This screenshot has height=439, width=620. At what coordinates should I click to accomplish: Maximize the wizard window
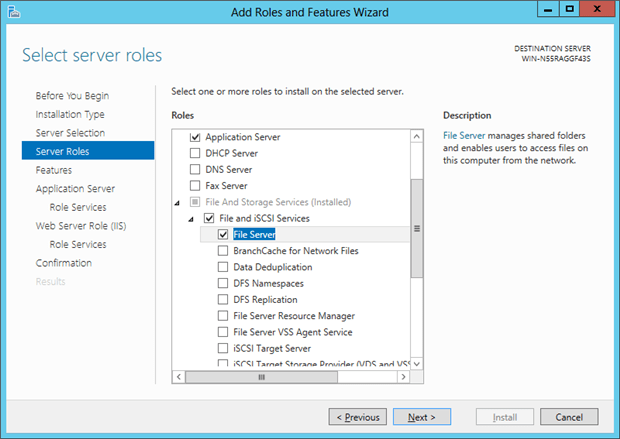coord(569,9)
